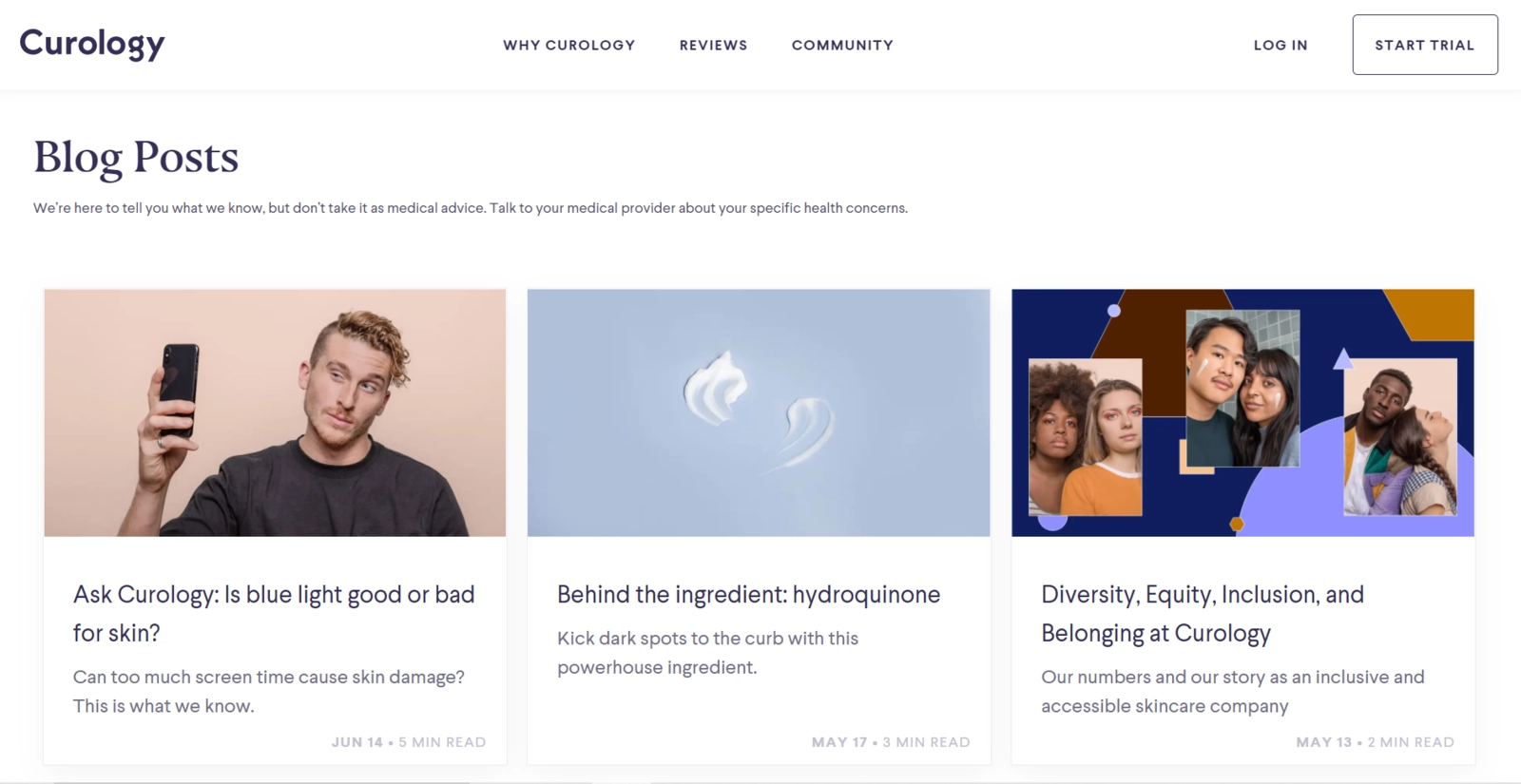The height and width of the screenshot is (784, 1521).
Task: Click the man taking selfie thumbnail
Action: point(274,412)
